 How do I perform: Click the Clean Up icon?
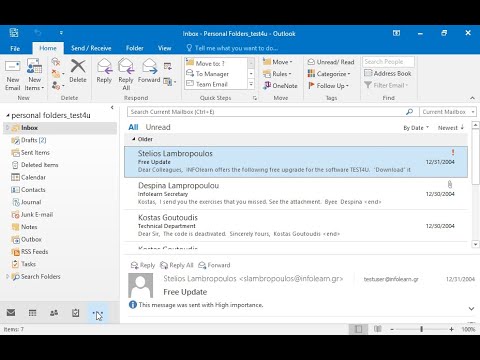coord(56,73)
